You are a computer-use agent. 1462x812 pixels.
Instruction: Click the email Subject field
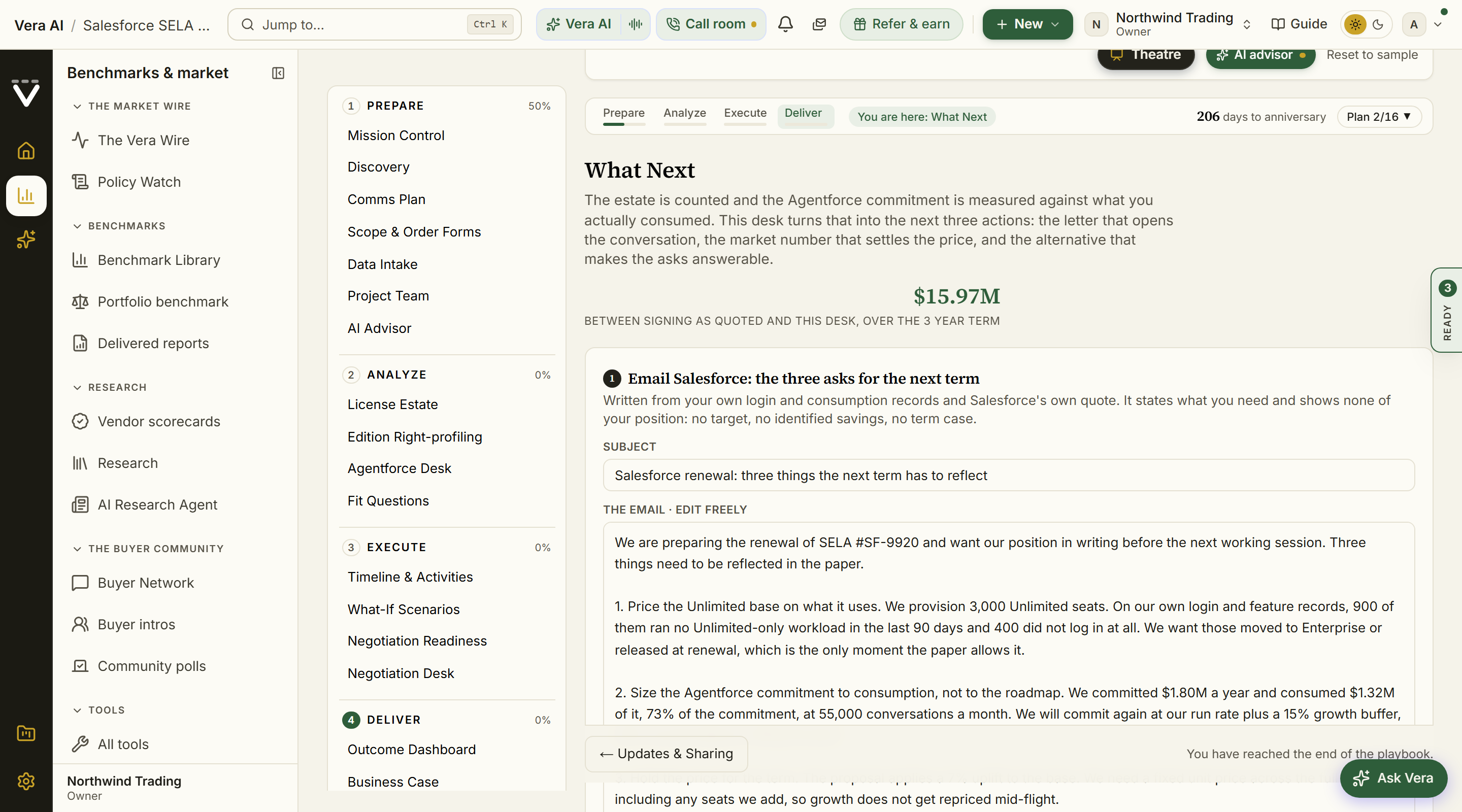pos(1009,475)
